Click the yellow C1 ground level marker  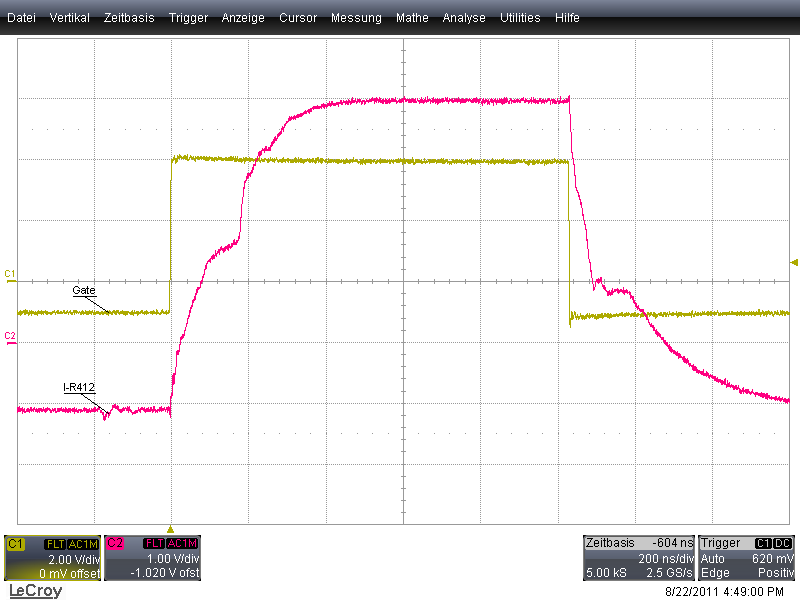click(10, 276)
